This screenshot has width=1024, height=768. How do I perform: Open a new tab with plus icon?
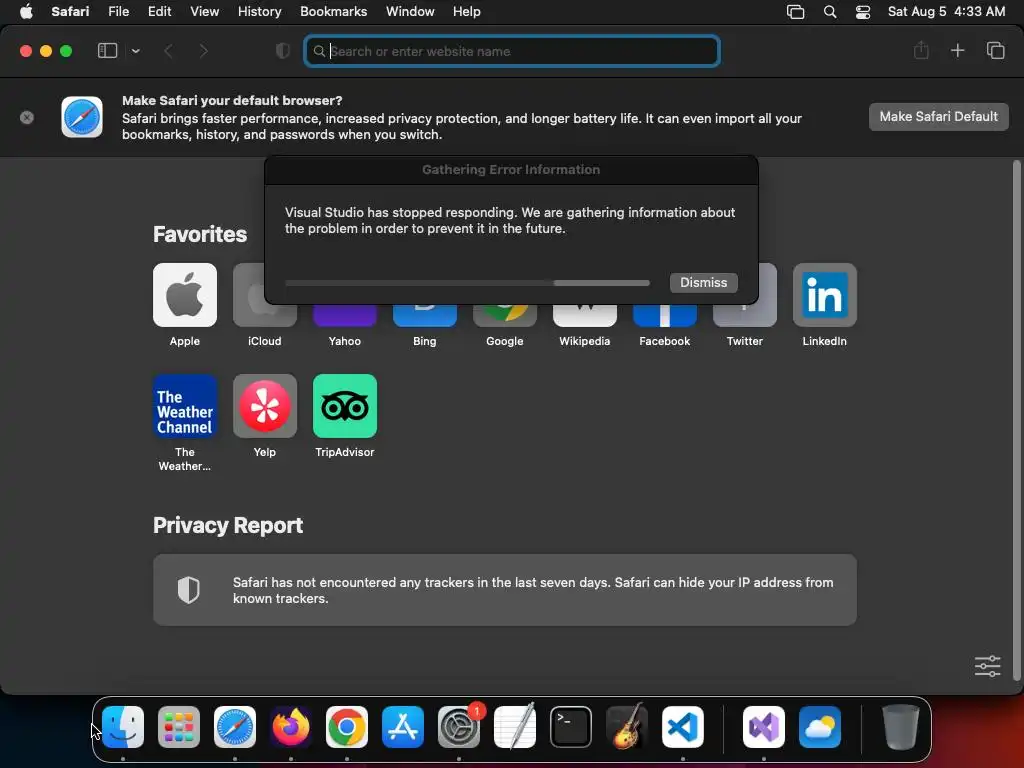(957, 50)
